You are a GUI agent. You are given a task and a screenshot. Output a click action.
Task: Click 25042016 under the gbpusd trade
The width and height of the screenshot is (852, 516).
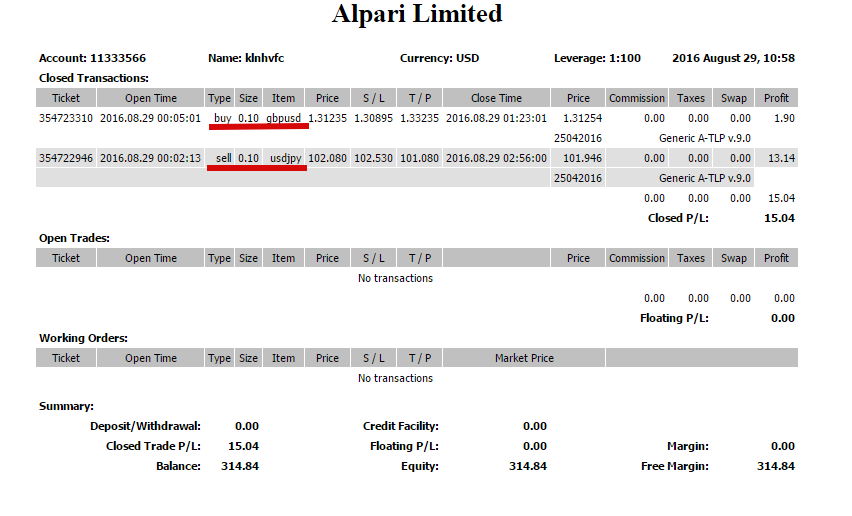pos(578,138)
